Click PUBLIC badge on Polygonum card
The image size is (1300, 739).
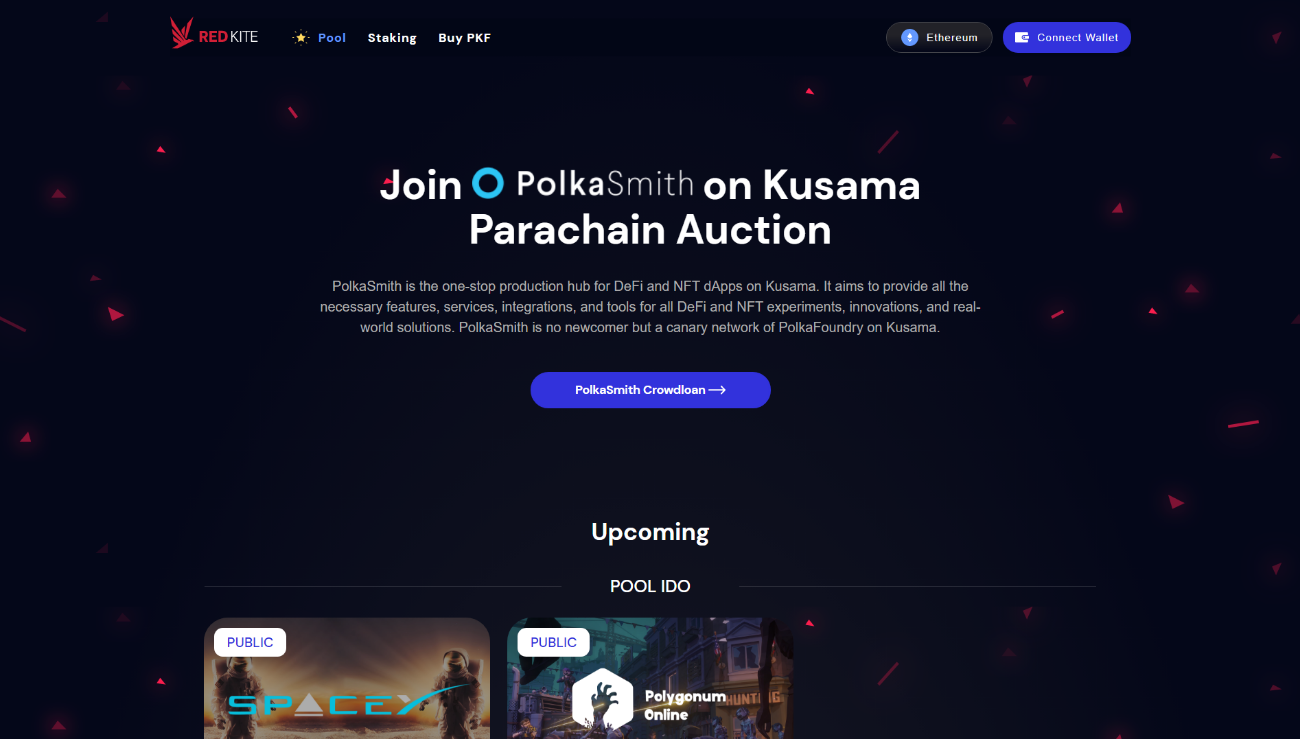click(x=553, y=642)
